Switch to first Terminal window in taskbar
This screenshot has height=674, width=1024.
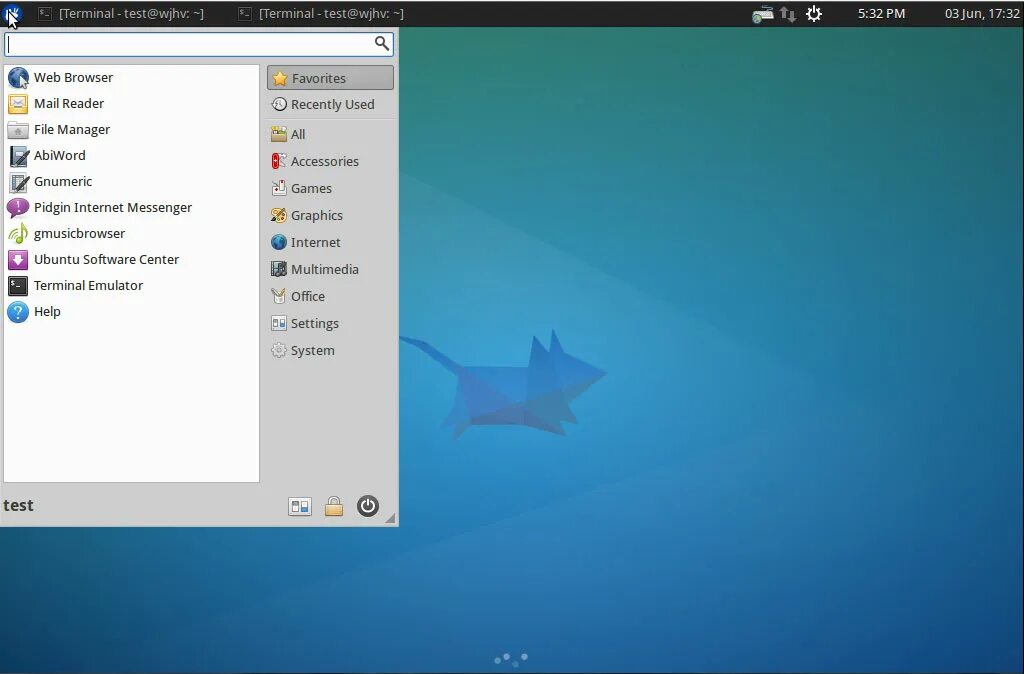click(x=121, y=13)
